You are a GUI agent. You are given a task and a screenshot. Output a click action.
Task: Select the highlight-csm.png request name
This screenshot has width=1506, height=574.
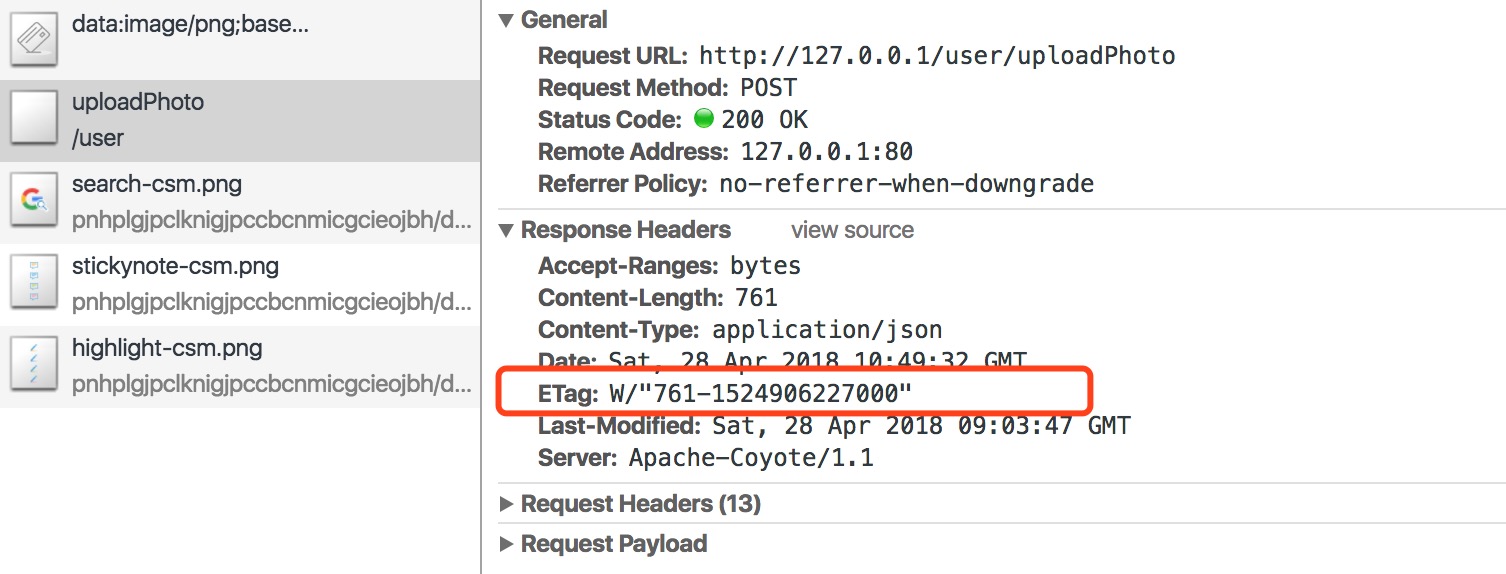coord(167,349)
